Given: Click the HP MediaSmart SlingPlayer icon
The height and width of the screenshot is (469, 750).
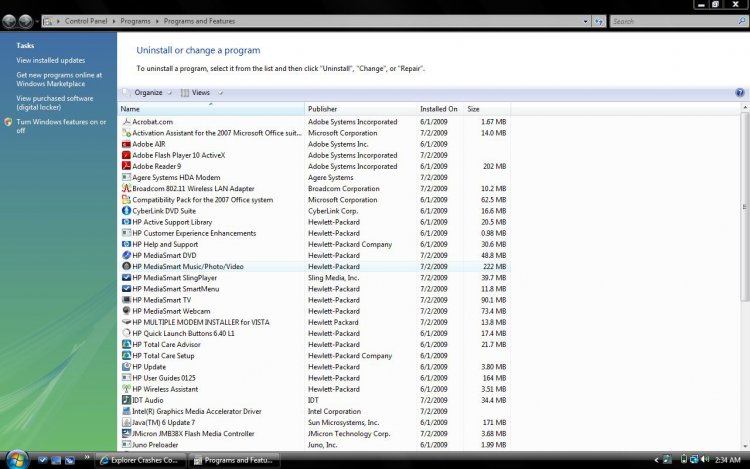Looking at the screenshot, I should pyautogui.click(x=126, y=277).
